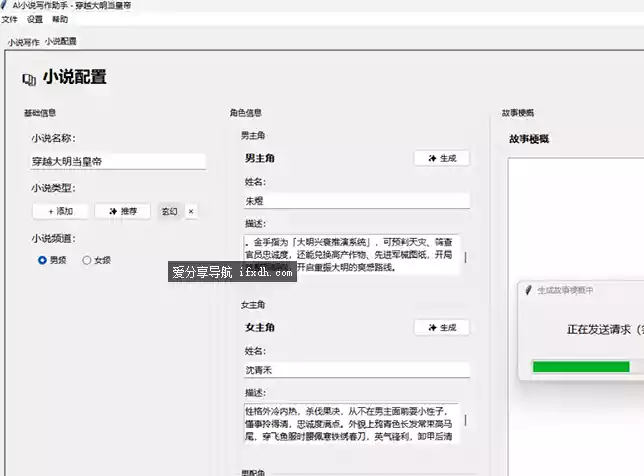Click the 基础信息 section label

pyautogui.click(x=40, y=113)
